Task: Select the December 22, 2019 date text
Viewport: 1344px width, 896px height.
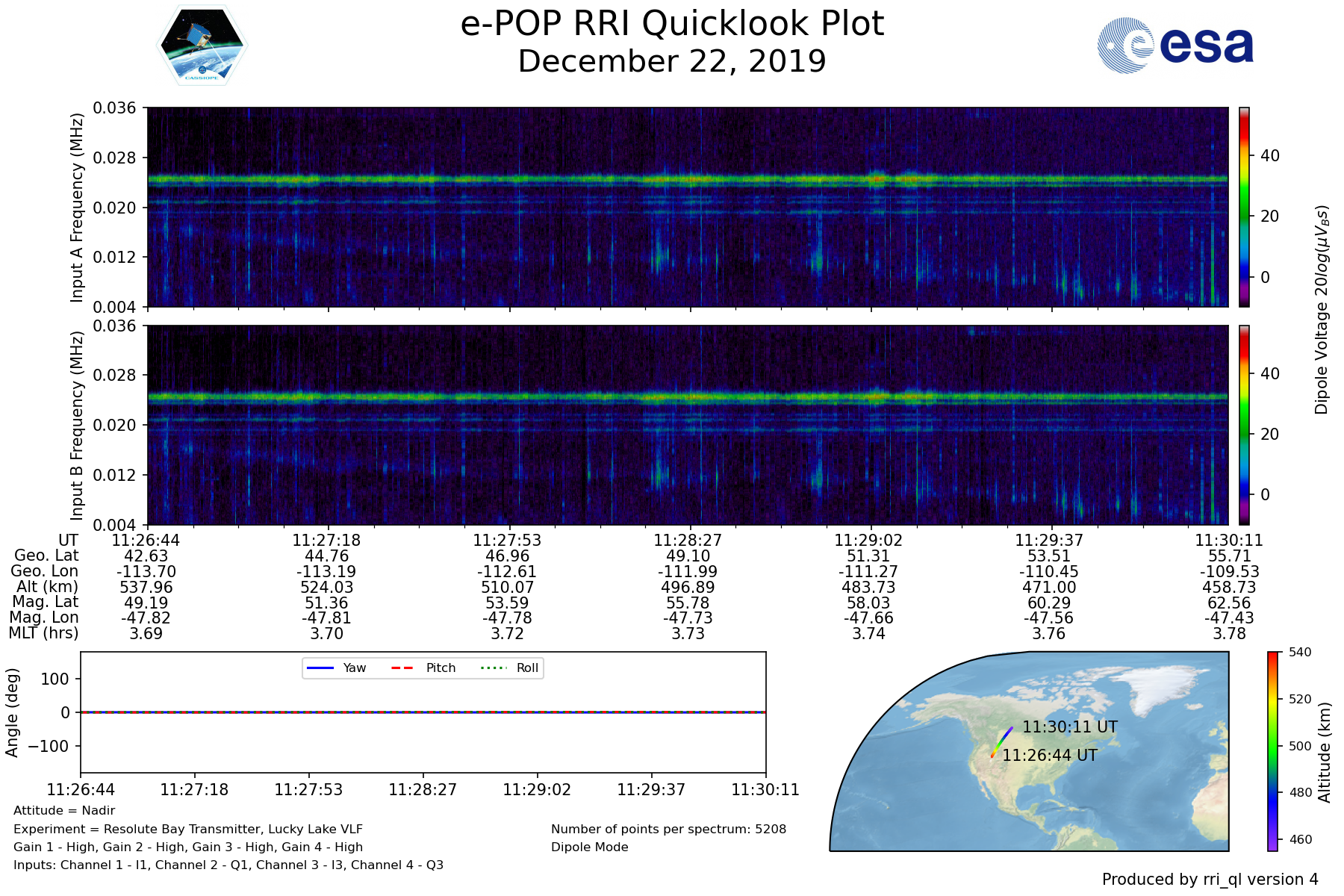Action: (x=672, y=61)
